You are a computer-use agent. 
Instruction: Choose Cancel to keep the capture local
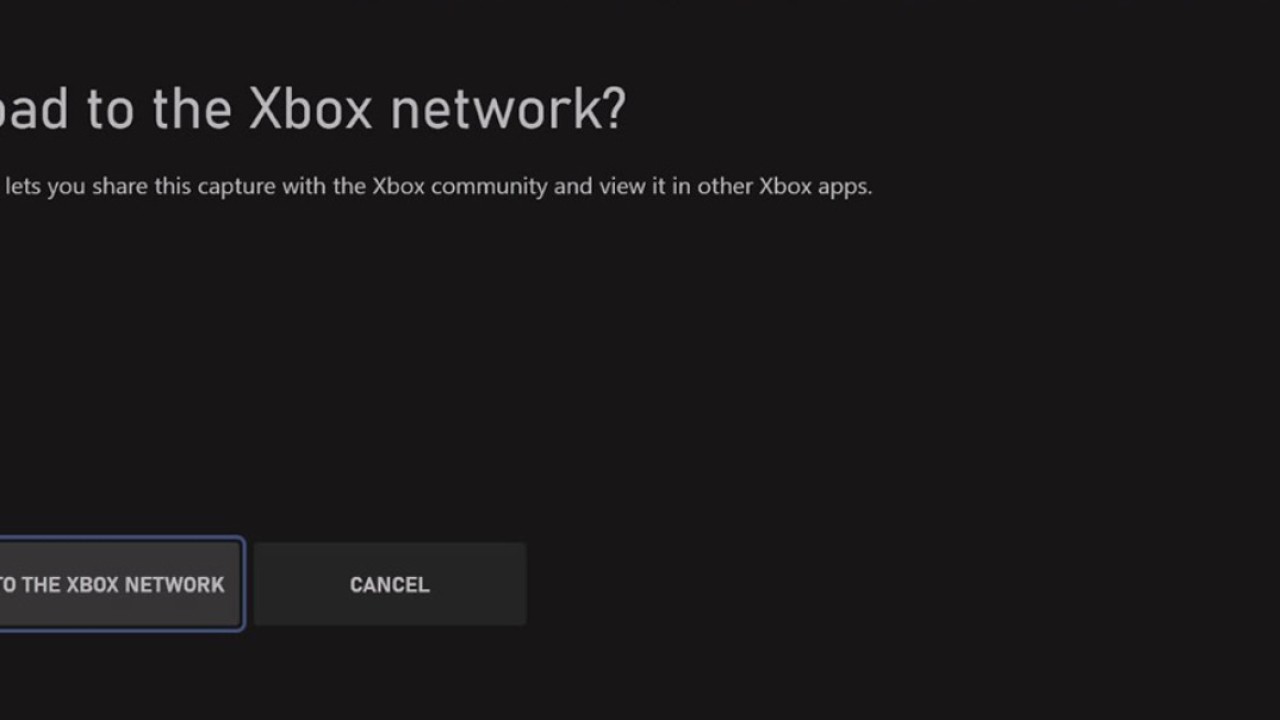tap(389, 585)
